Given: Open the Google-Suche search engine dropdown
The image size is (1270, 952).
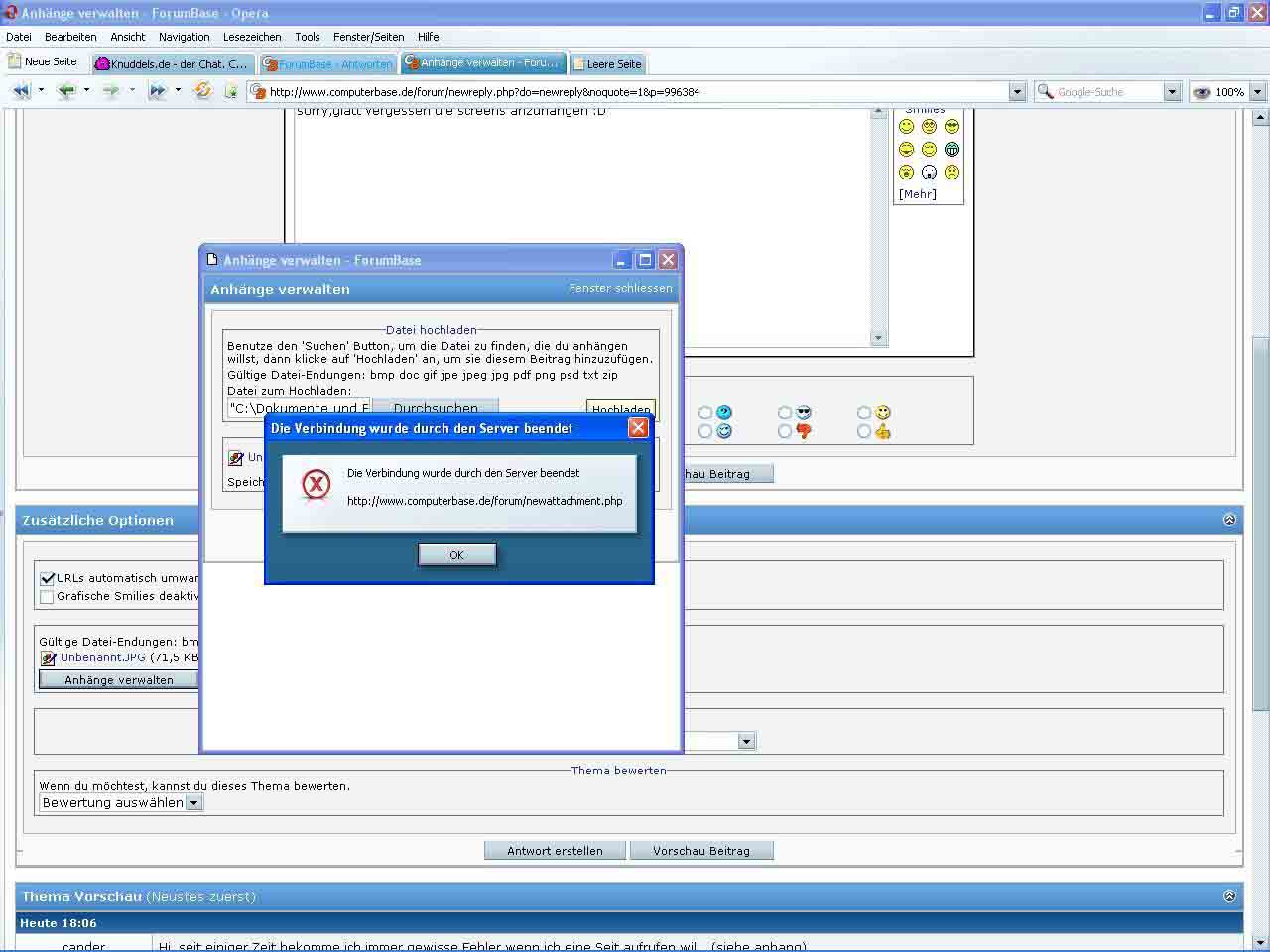Looking at the screenshot, I should [x=1172, y=92].
